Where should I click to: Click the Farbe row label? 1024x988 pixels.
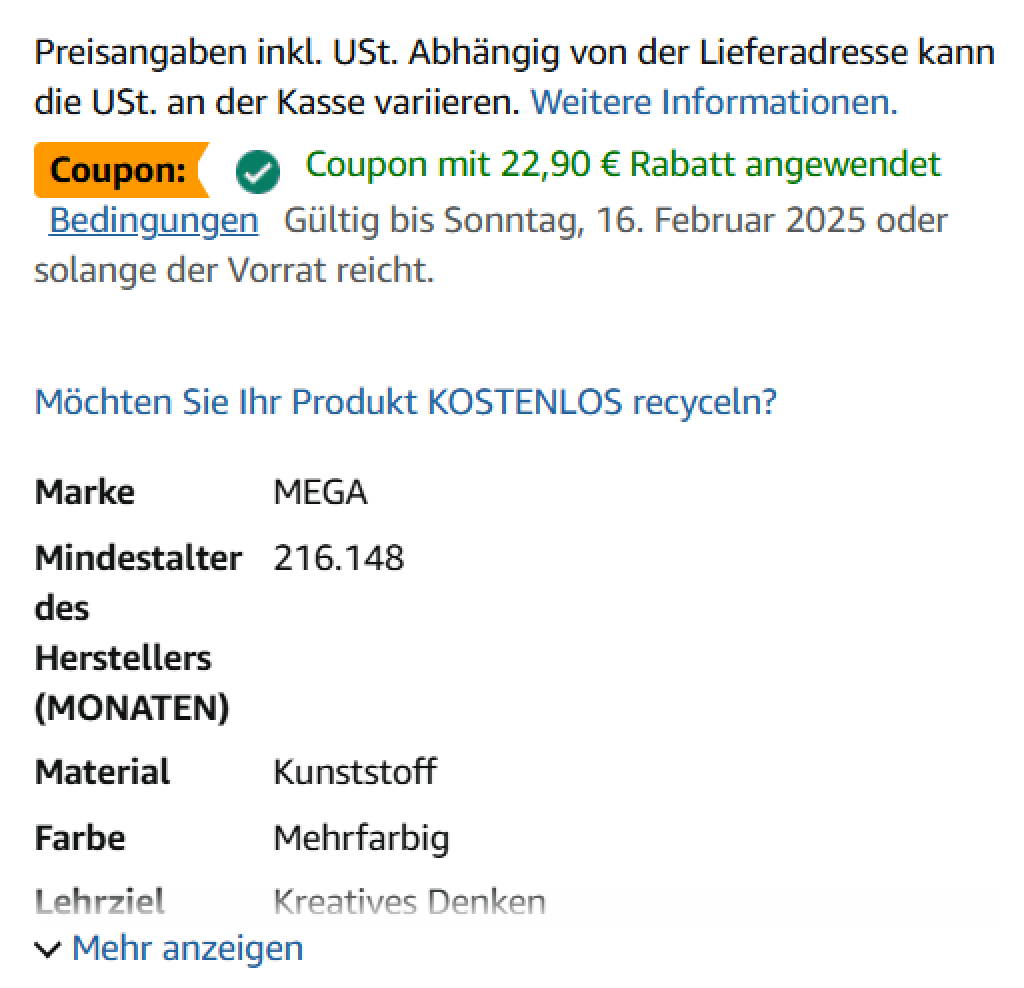pos(80,837)
